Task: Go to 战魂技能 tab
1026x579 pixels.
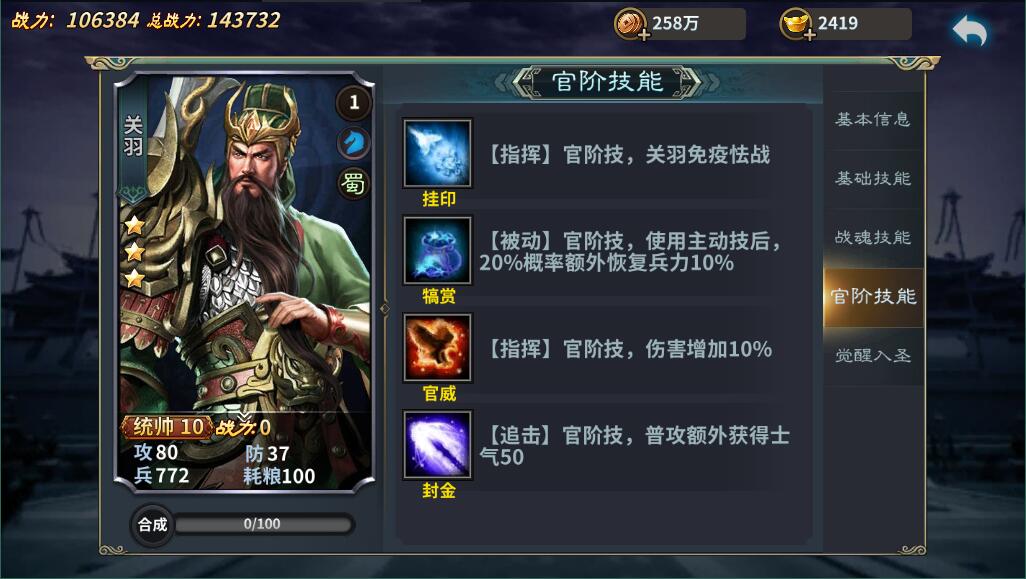Action: (873, 237)
